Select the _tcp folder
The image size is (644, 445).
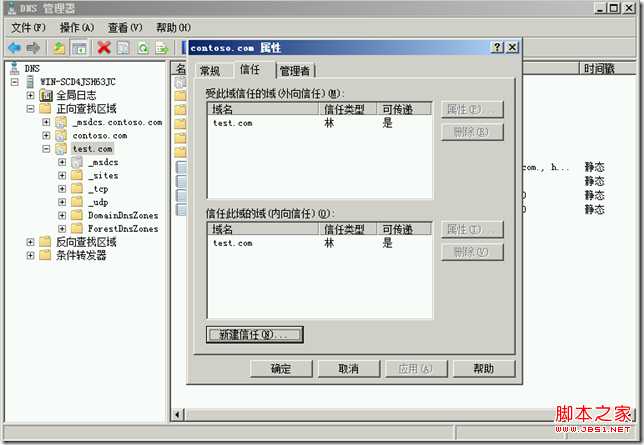pyautogui.click(x=98, y=189)
